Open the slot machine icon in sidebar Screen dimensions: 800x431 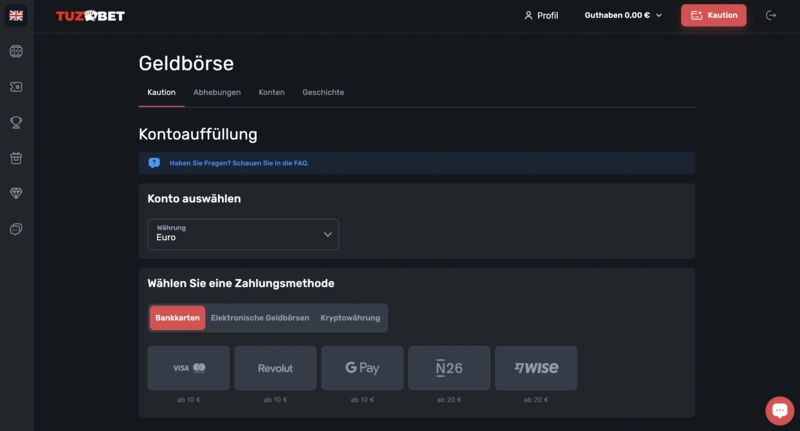[16, 51]
